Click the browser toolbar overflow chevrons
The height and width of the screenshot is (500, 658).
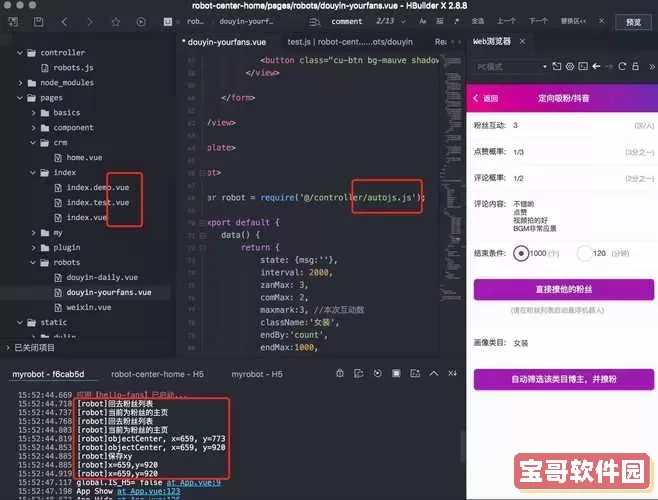coord(652,67)
